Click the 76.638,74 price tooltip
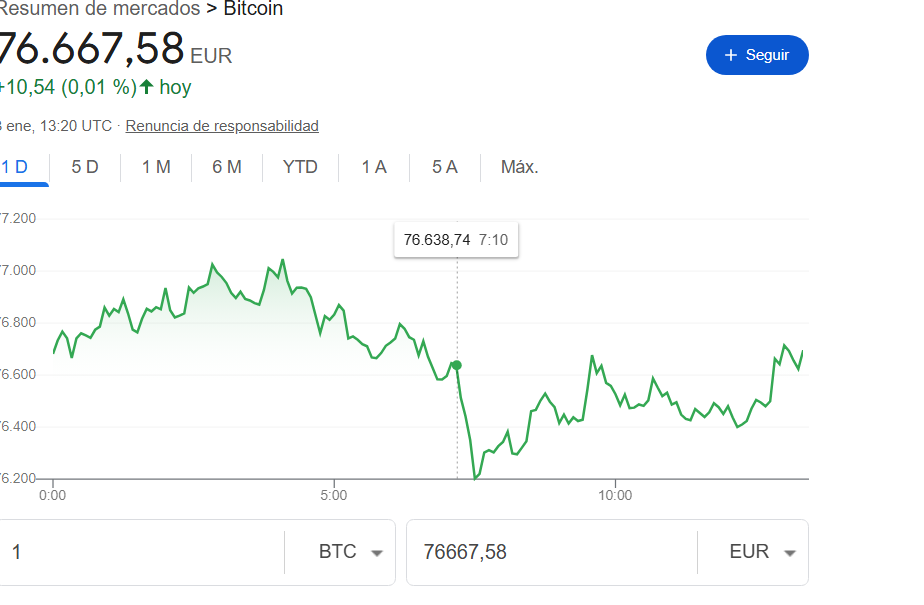Screen dimensions: 924x605 pos(456,240)
